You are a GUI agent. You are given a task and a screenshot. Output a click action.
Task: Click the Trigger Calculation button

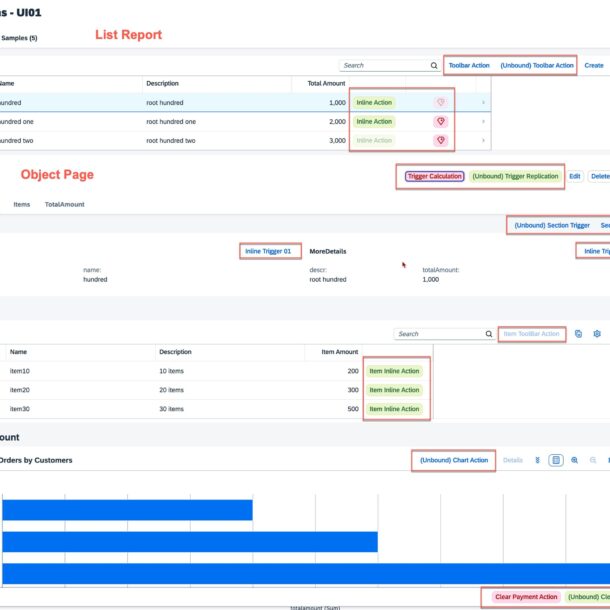(435, 176)
